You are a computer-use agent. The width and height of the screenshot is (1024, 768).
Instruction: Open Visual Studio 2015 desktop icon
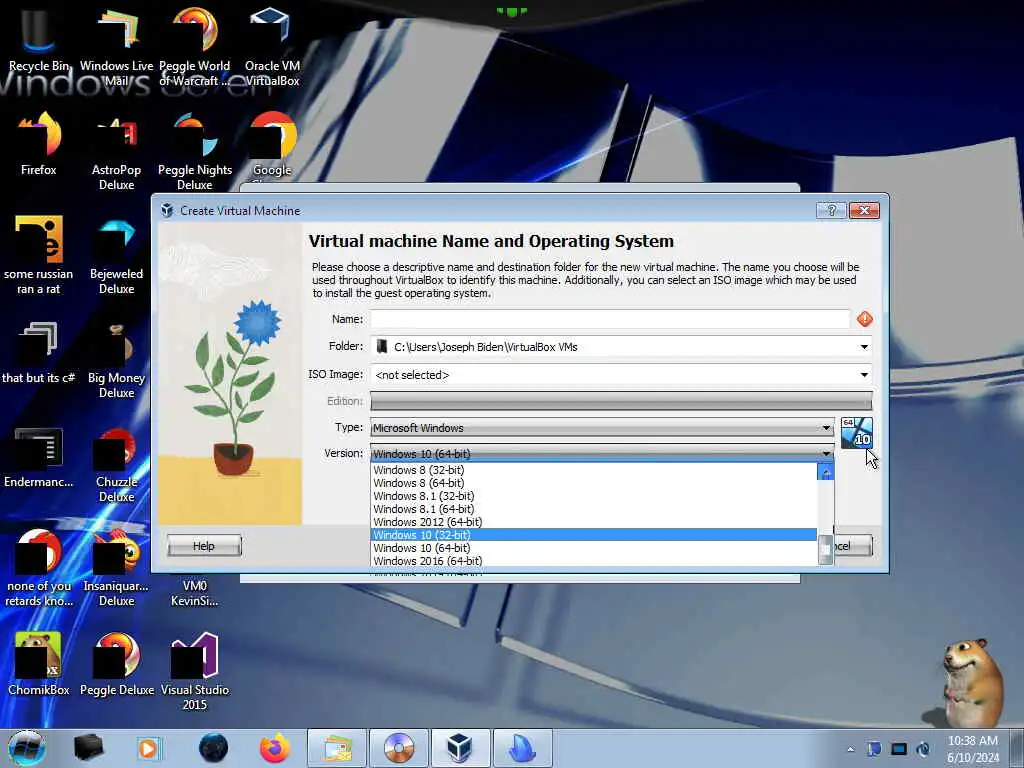click(195, 671)
